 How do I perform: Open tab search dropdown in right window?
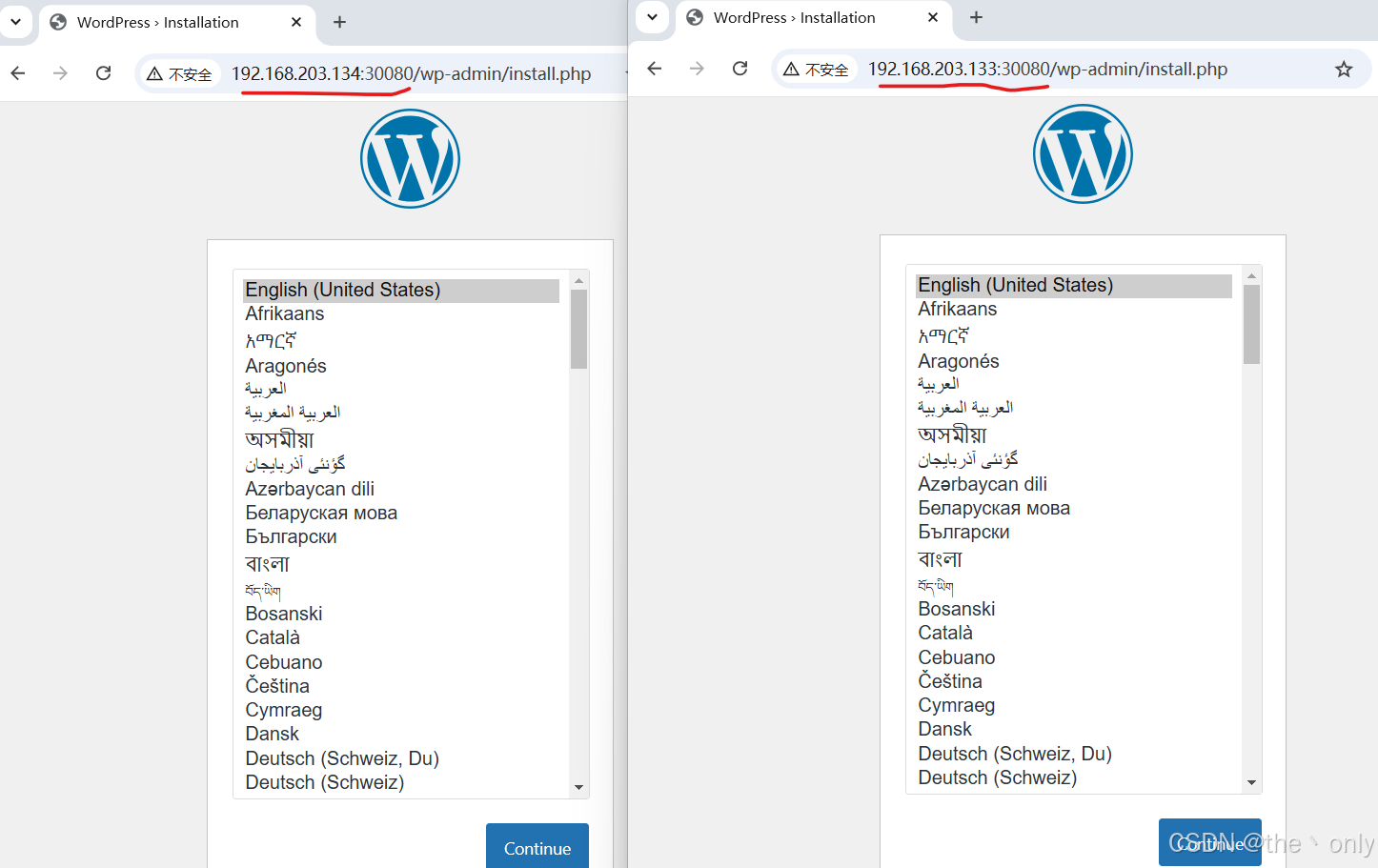click(x=652, y=17)
